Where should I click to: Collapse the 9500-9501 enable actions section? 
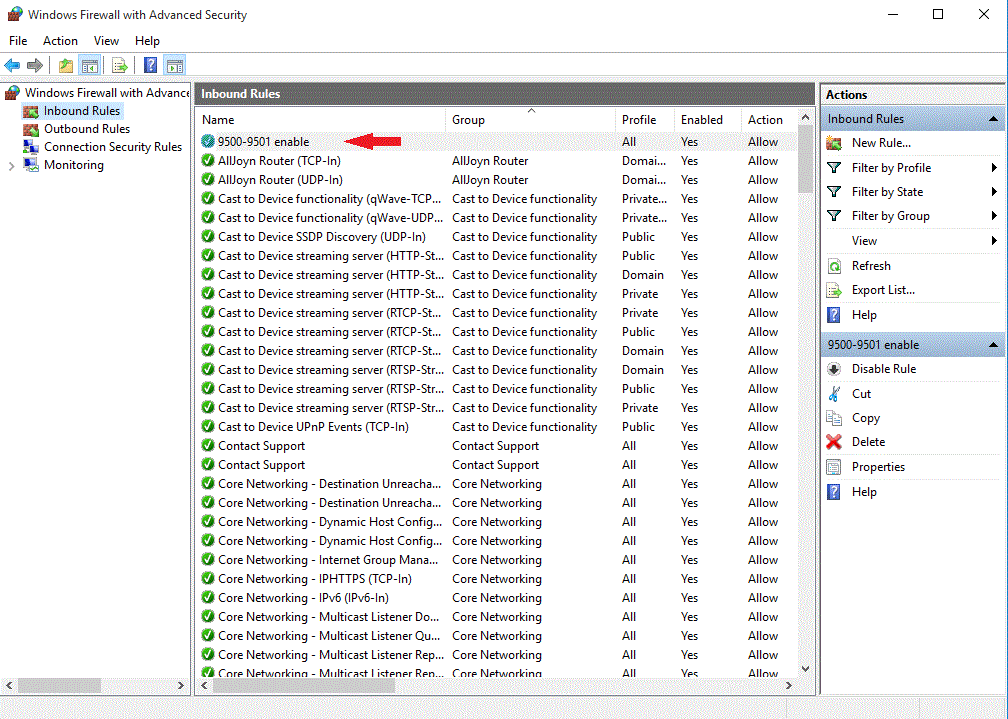pos(994,345)
